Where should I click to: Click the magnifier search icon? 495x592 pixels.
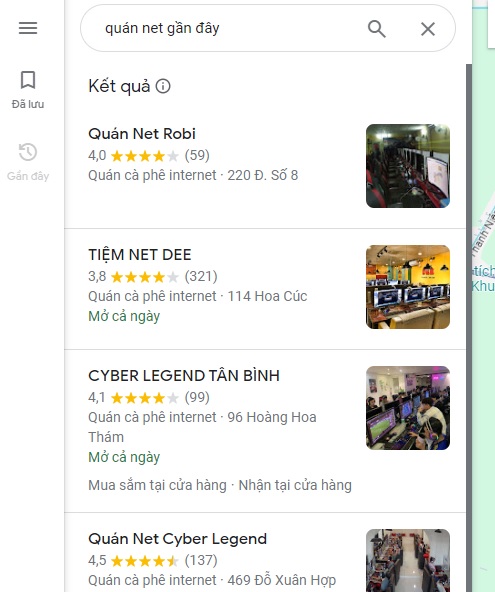tap(376, 29)
